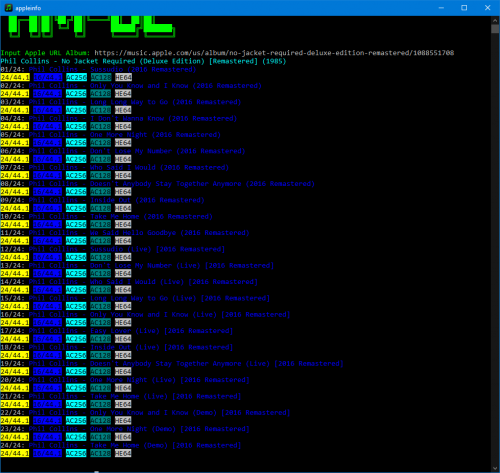This screenshot has width=500, height=473.
Task: Click track 16/24 Only You Know (Live)
Action: click(x=145, y=314)
